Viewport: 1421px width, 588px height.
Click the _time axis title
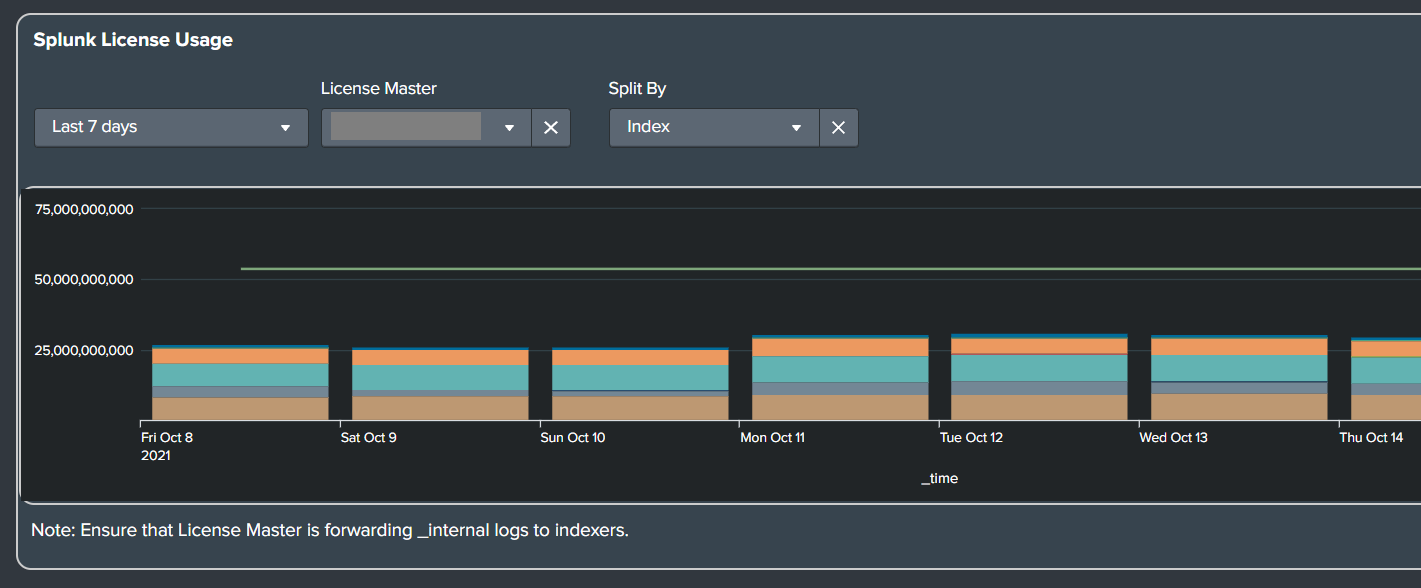[940, 479]
